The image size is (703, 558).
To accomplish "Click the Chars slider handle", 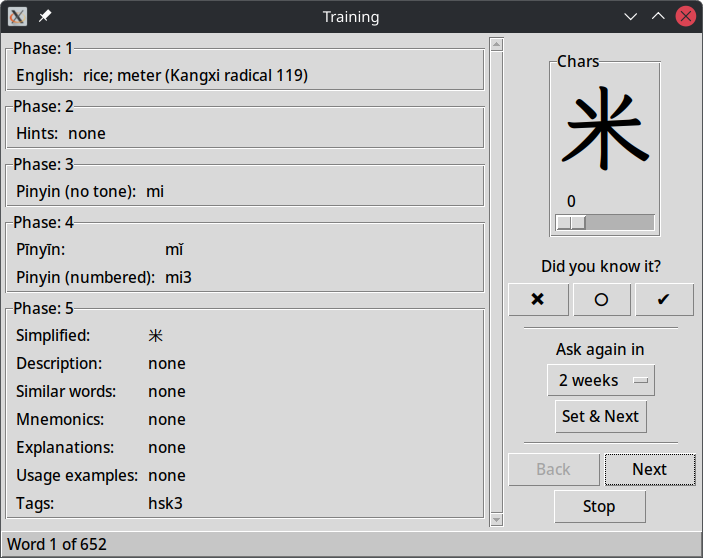I will (x=571, y=222).
